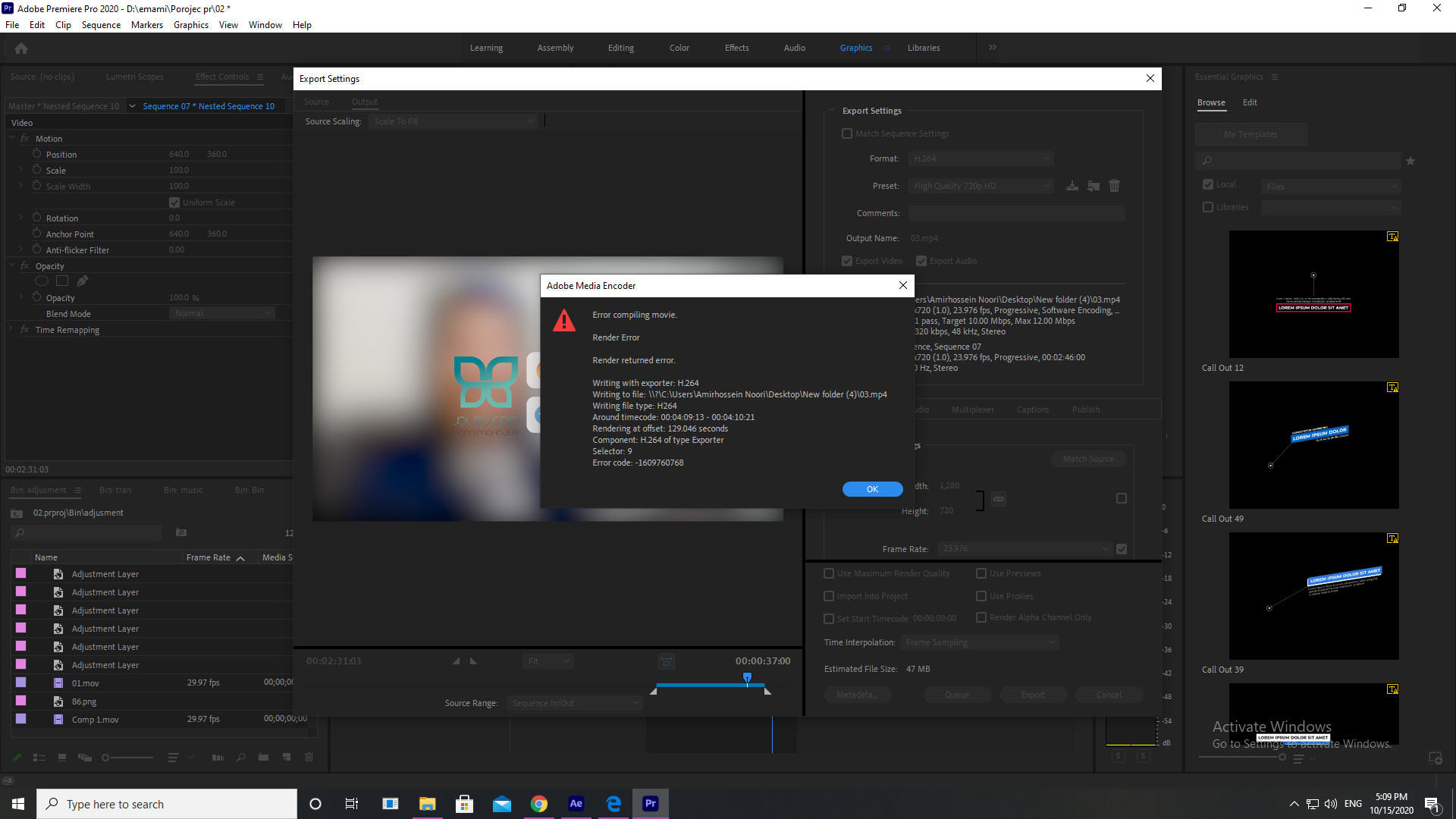The height and width of the screenshot is (819, 1456).
Task: Click the save preset icon in Export Settings
Action: pyautogui.click(x=1072, y=186)
